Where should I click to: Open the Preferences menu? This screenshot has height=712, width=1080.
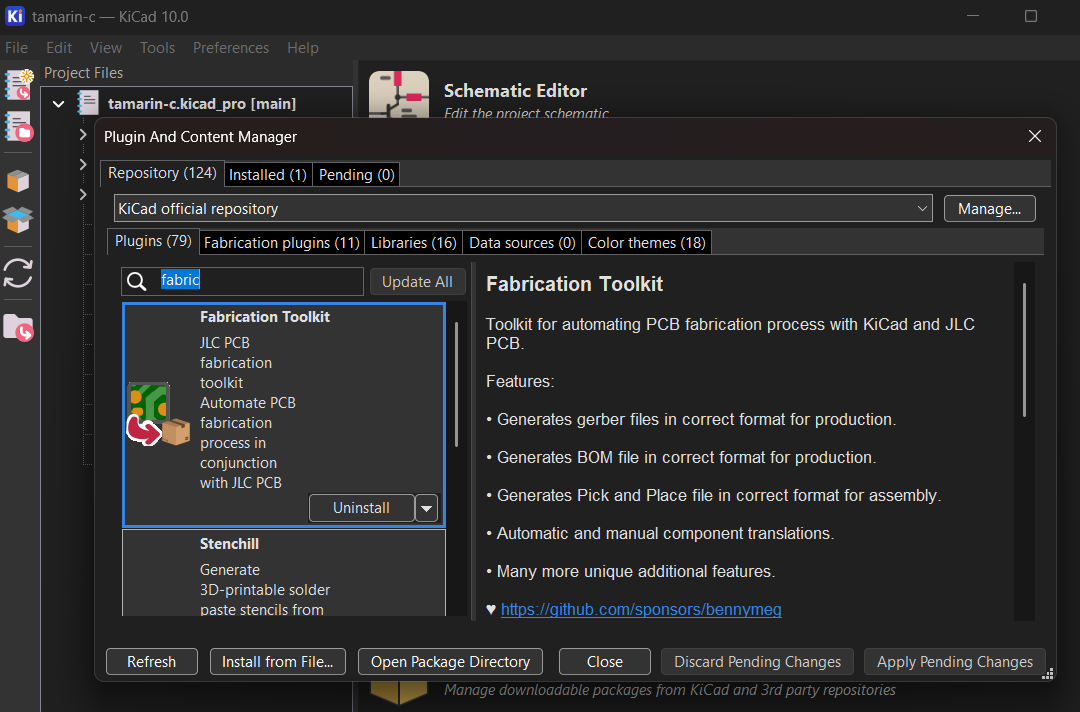tap(231, 48)
